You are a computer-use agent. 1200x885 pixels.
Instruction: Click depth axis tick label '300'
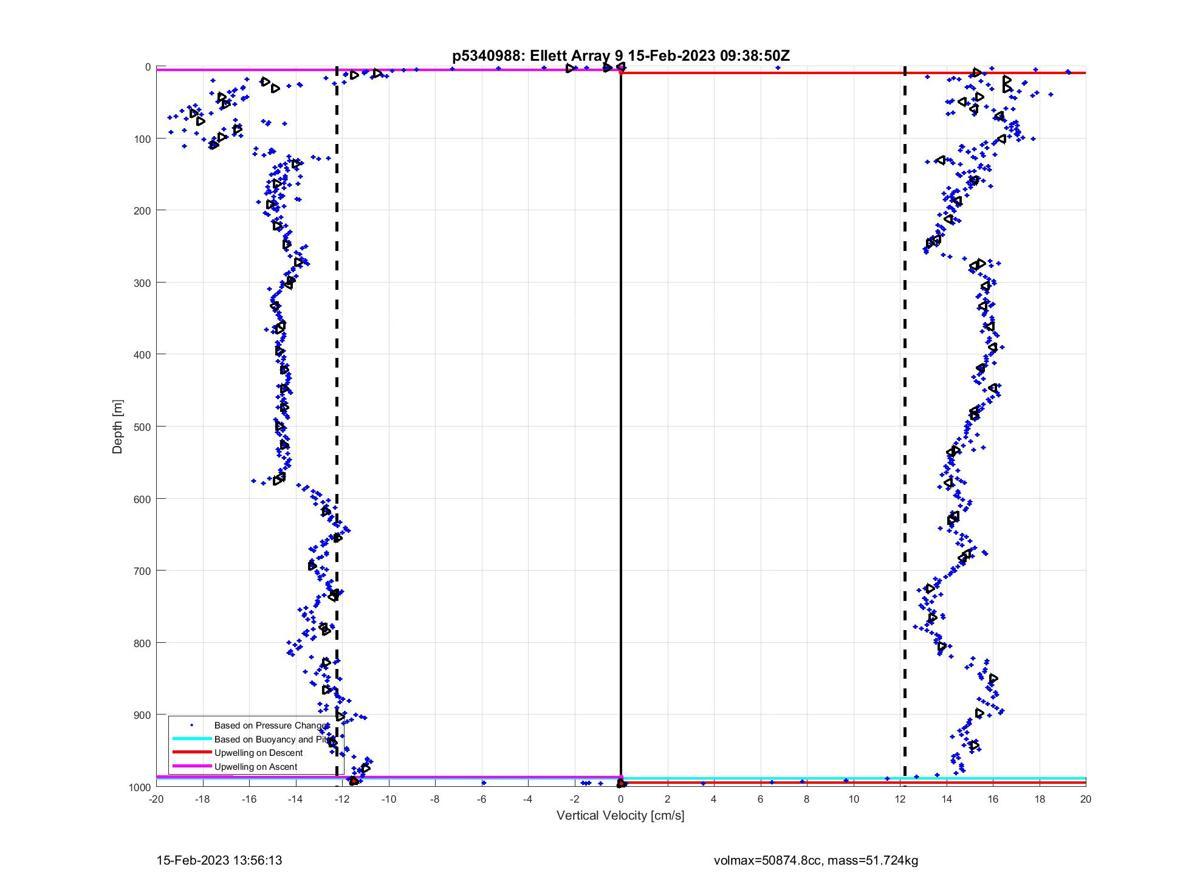[x=143, y=283]
